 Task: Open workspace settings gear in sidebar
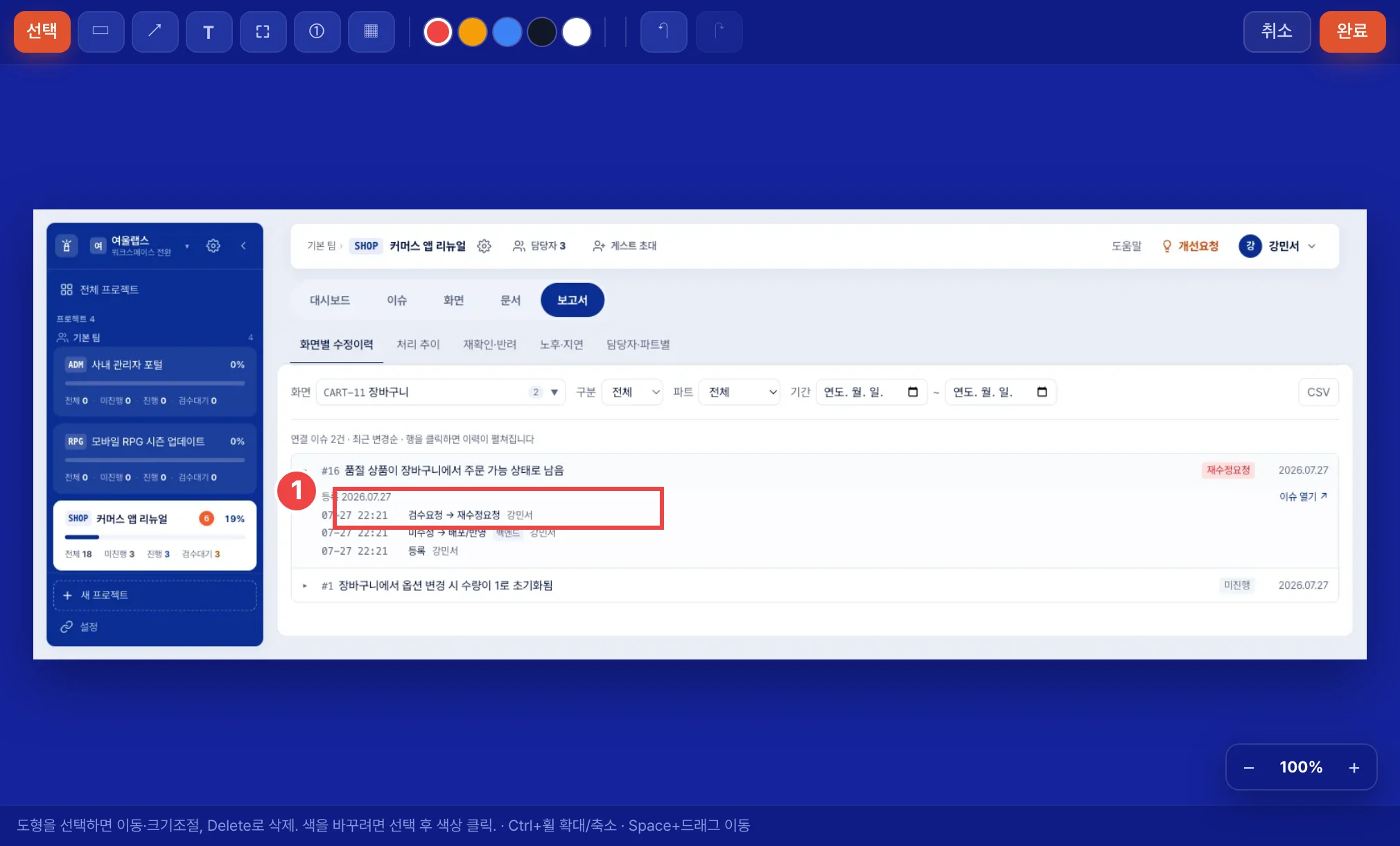point(213,245)
